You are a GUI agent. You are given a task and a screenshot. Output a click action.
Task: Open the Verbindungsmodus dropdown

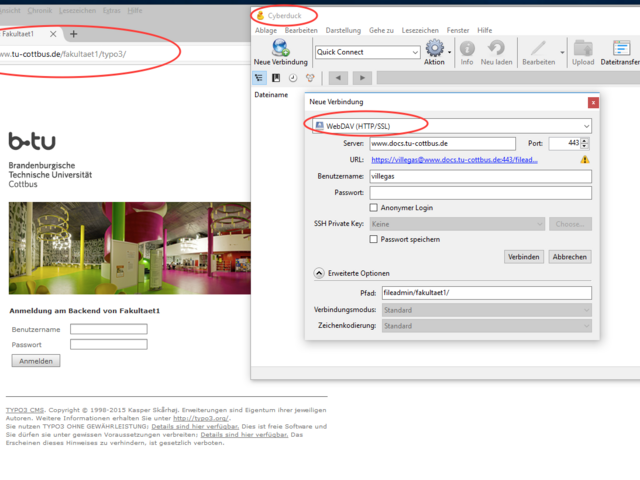(x=487, y=310)
